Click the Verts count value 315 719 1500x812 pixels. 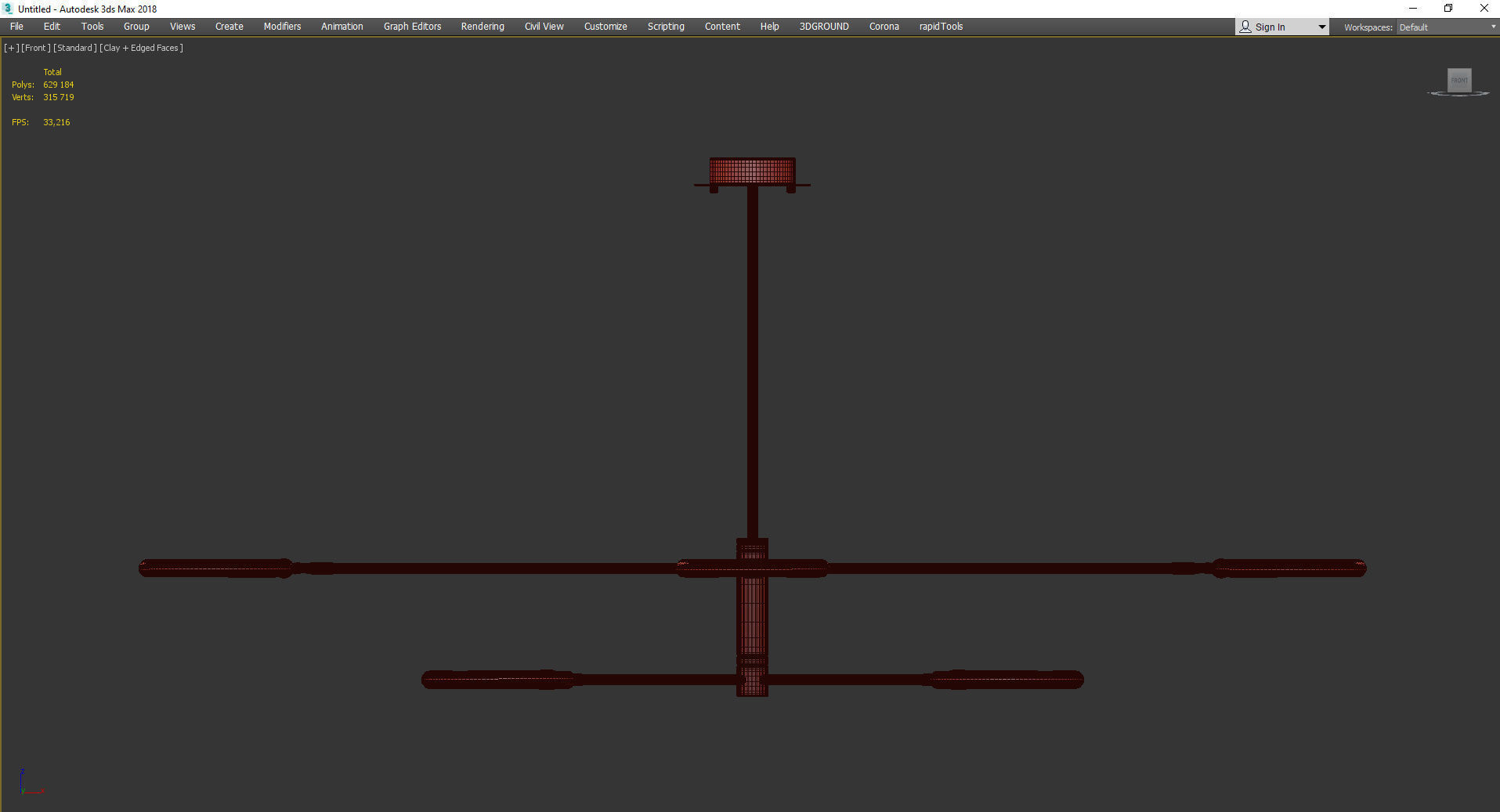(59, 97)
